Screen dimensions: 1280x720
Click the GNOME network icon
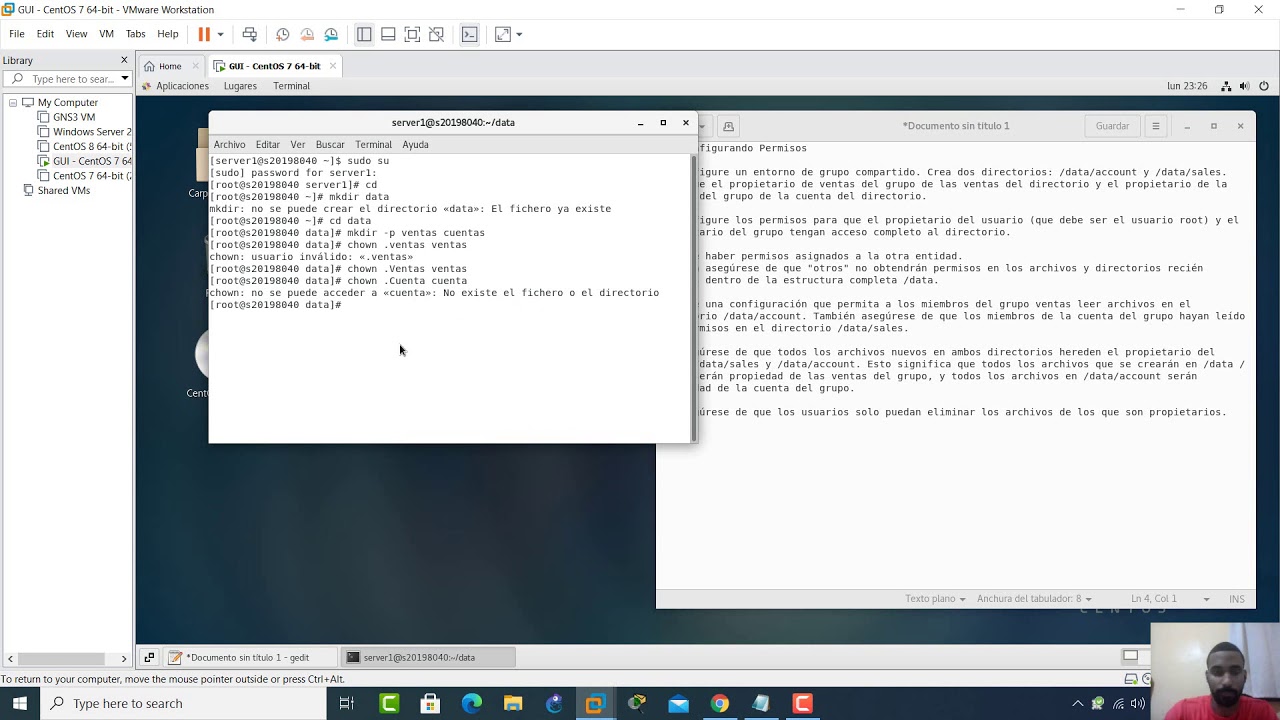(1226, 86)
